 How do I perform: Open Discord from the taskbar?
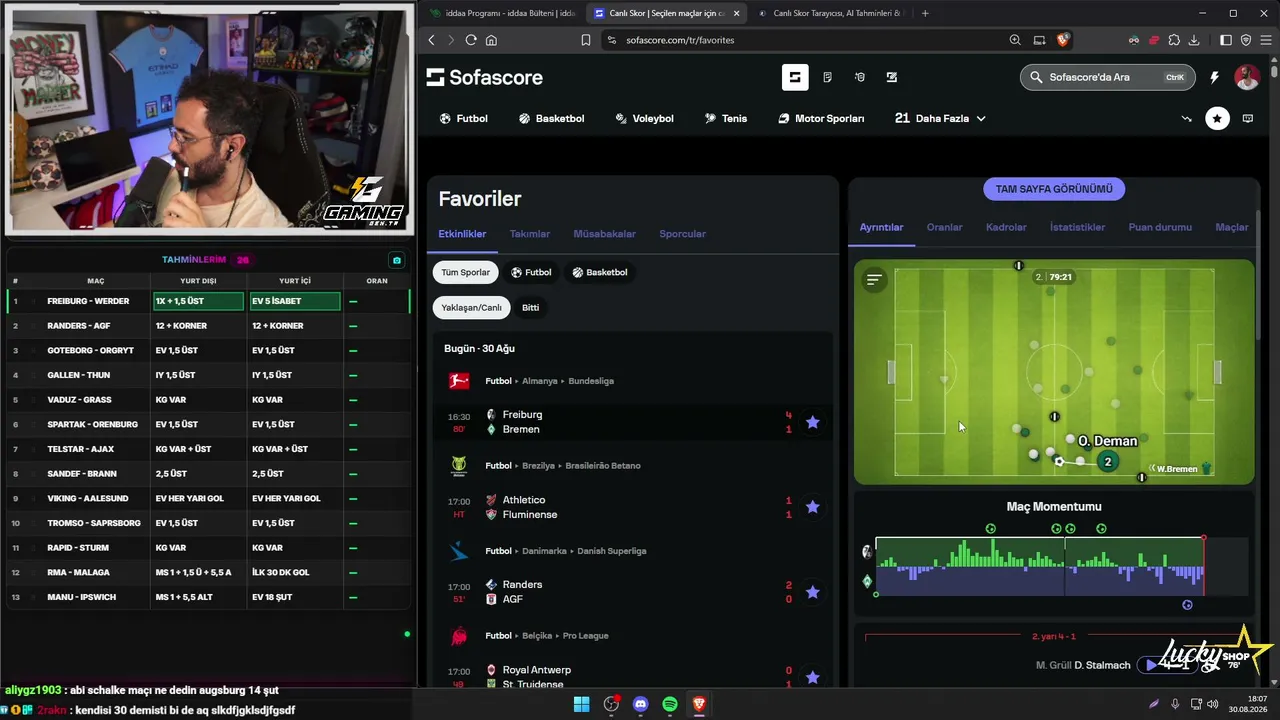[641, 704]
